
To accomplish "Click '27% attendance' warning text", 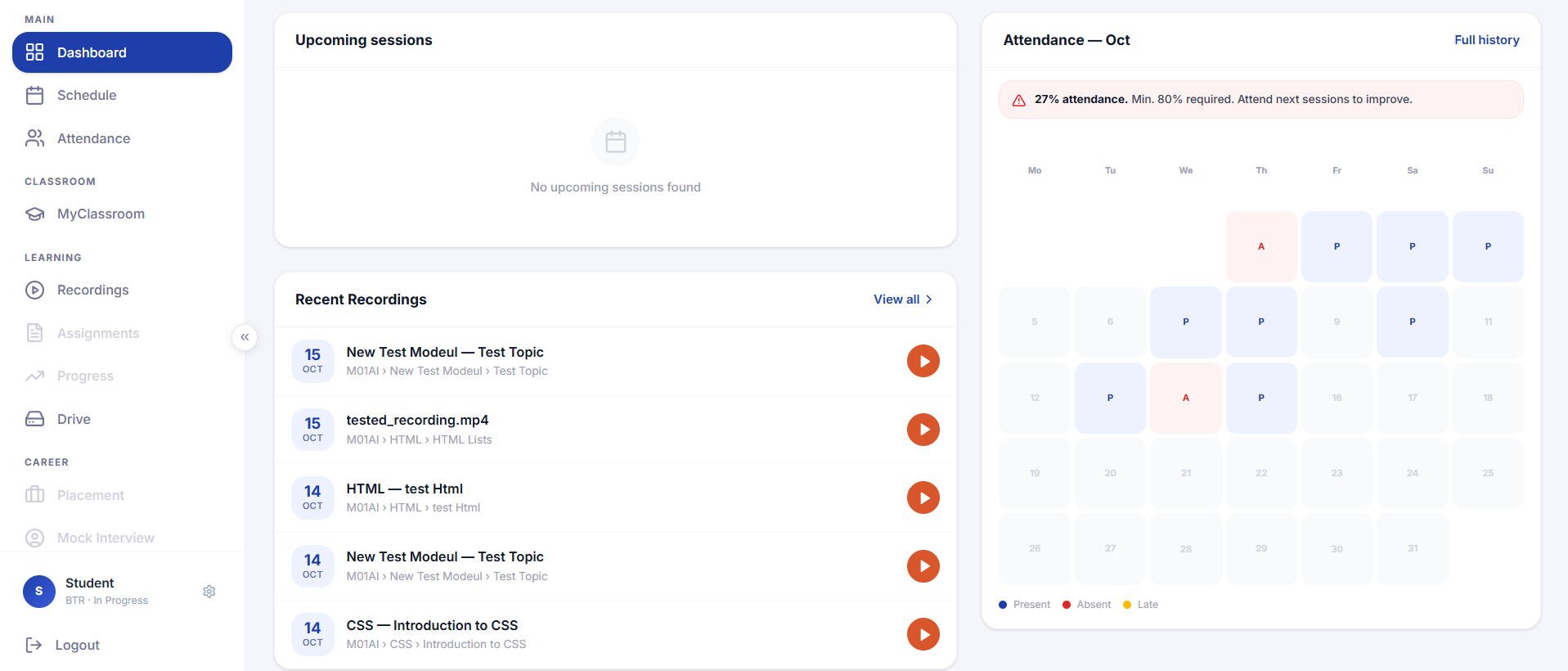I will tap(1081, 99).
